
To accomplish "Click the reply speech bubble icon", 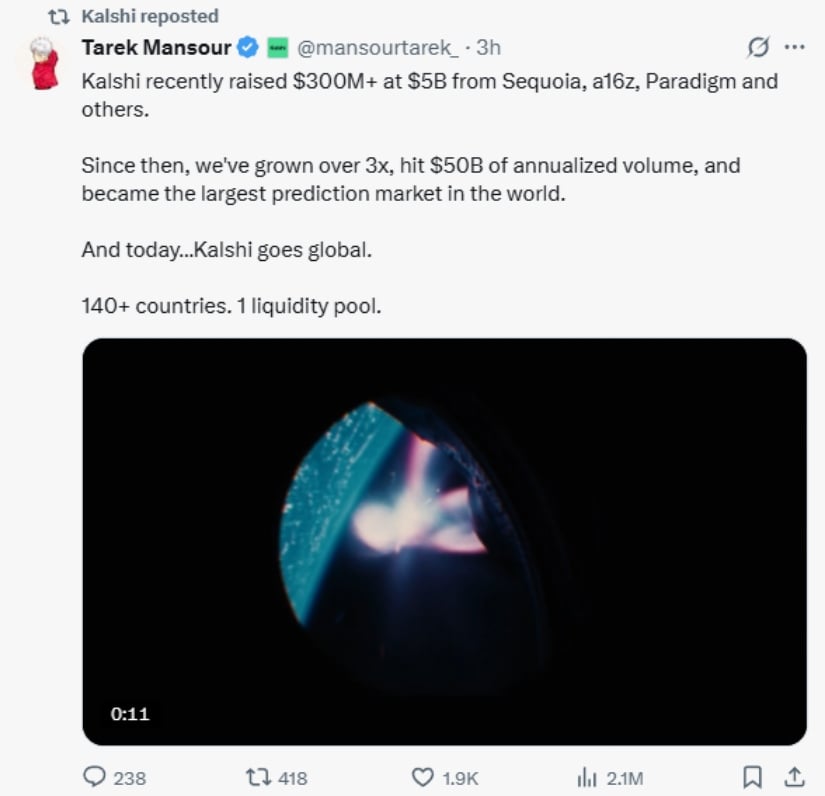I will coord(95,776).
